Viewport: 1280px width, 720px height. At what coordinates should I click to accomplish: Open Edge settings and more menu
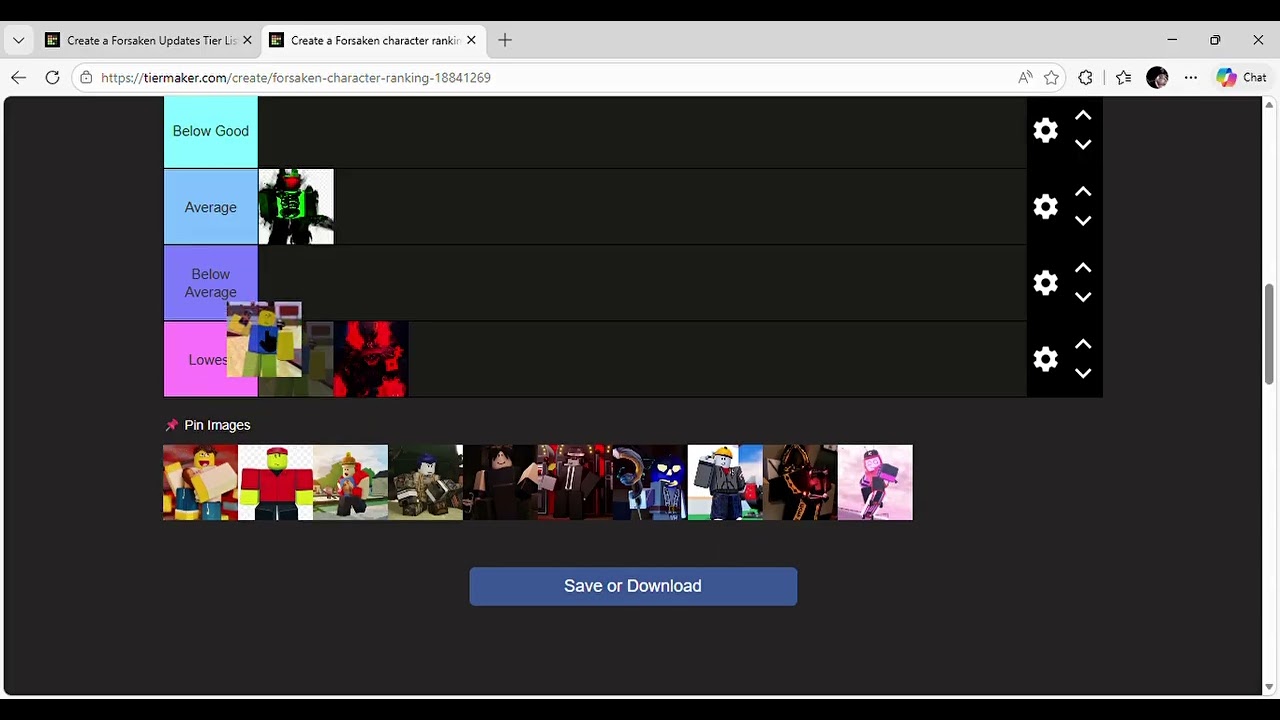[1191, 77]
